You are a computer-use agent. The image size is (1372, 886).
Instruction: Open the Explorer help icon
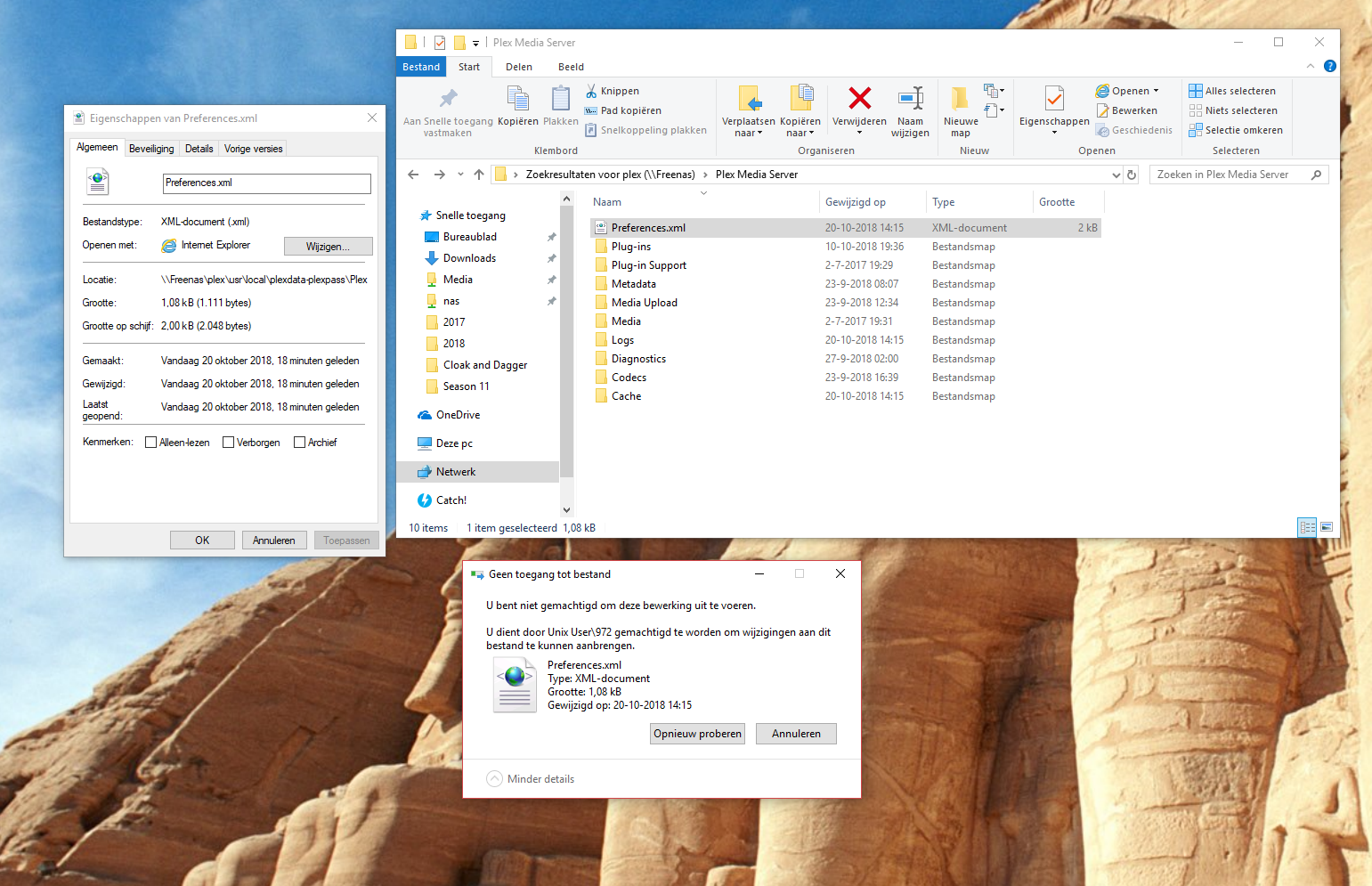tap(1330, 66)
